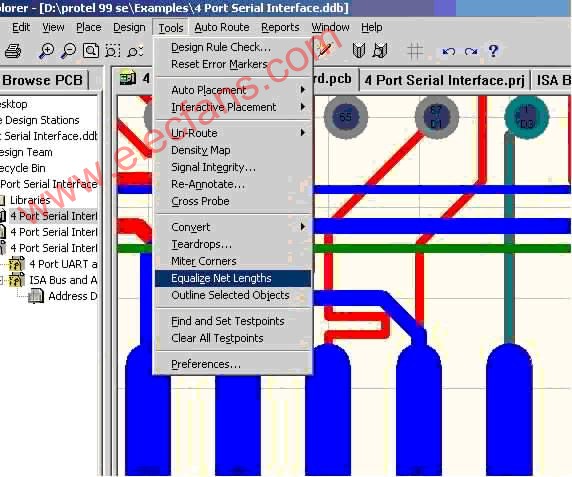
Task: Open the Browse PCB panel tab
Action: click(x=43, y=80)
